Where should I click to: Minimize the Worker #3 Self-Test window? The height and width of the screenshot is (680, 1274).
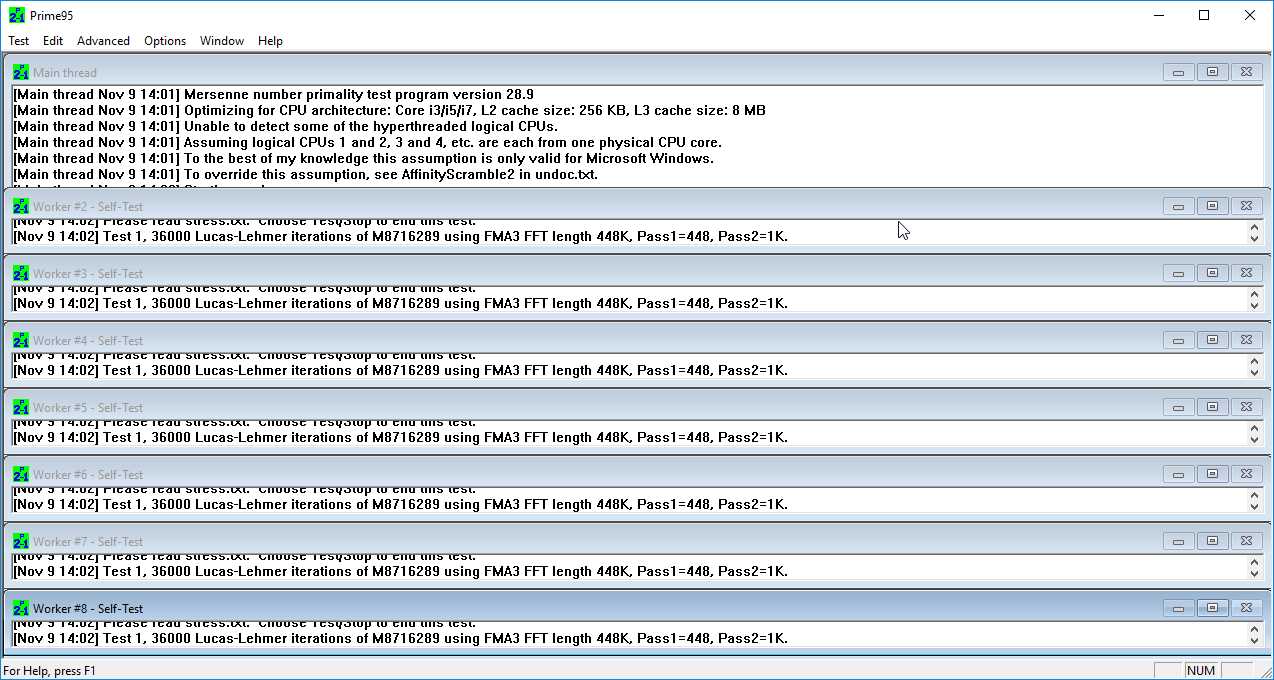[1179, 273]
